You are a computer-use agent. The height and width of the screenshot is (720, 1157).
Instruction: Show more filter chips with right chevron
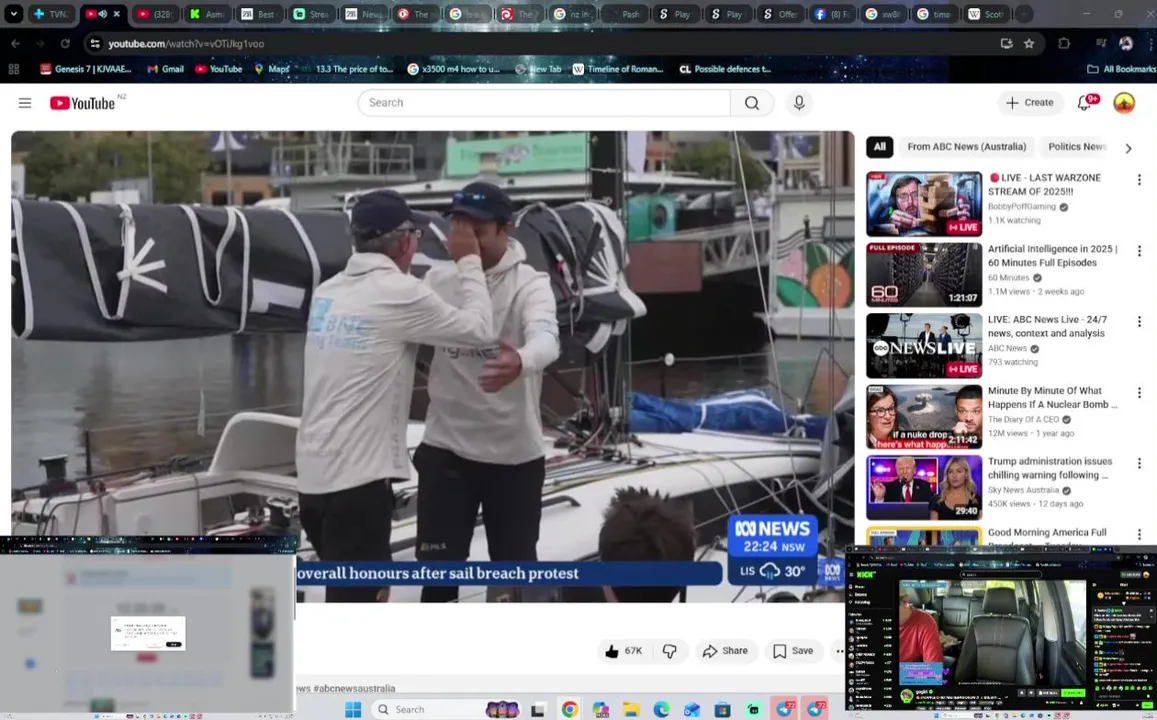point(1128,148)
